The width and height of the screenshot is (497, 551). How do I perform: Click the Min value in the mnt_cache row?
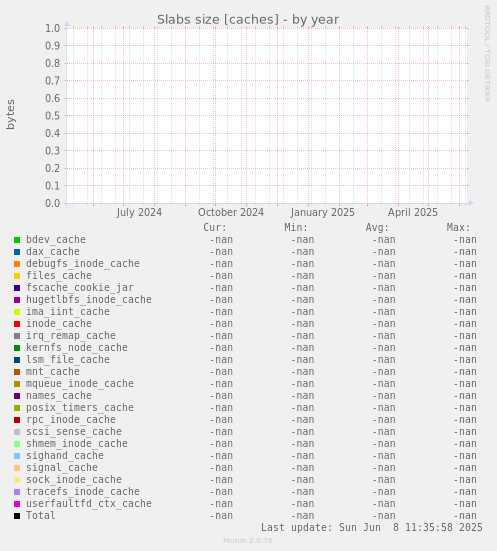(303, 371)
